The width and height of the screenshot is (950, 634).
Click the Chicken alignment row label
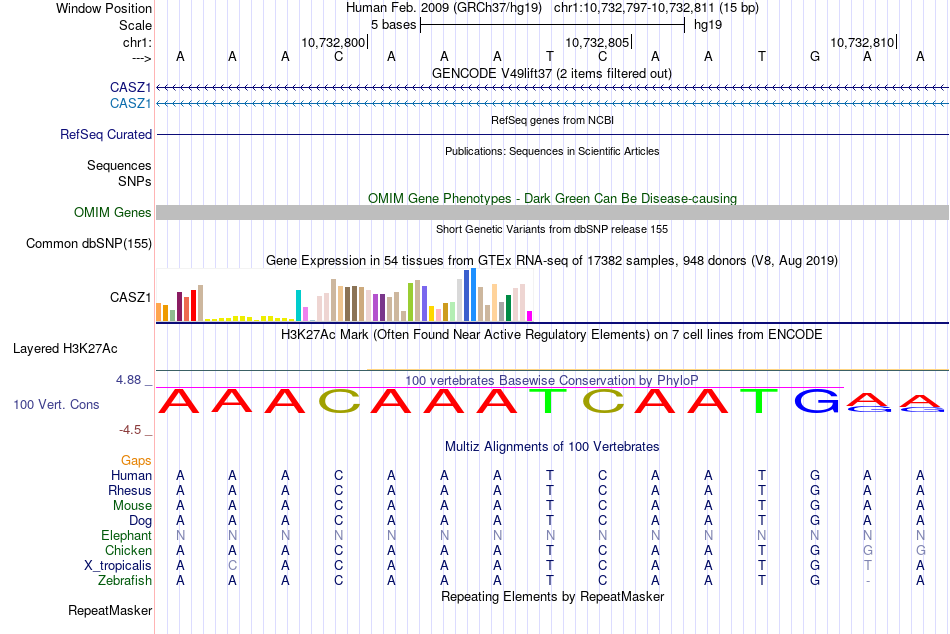[x=128, y=550]
